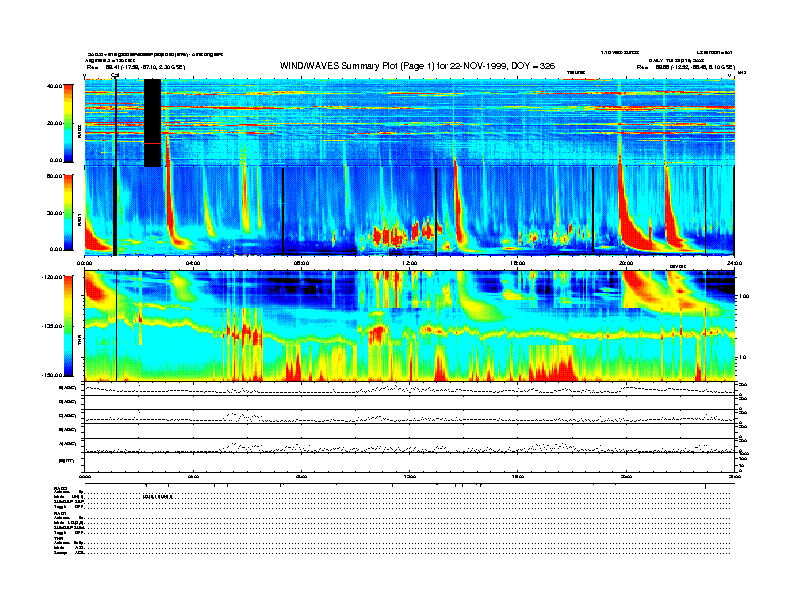Click 16:00 tick label under RAD1 spectrogram
Image resolution: width=792 pixels, height=612 pixels.
[518, 263]
